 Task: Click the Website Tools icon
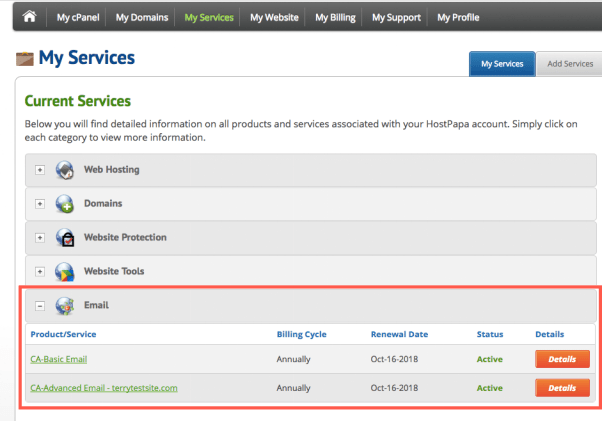66,272
